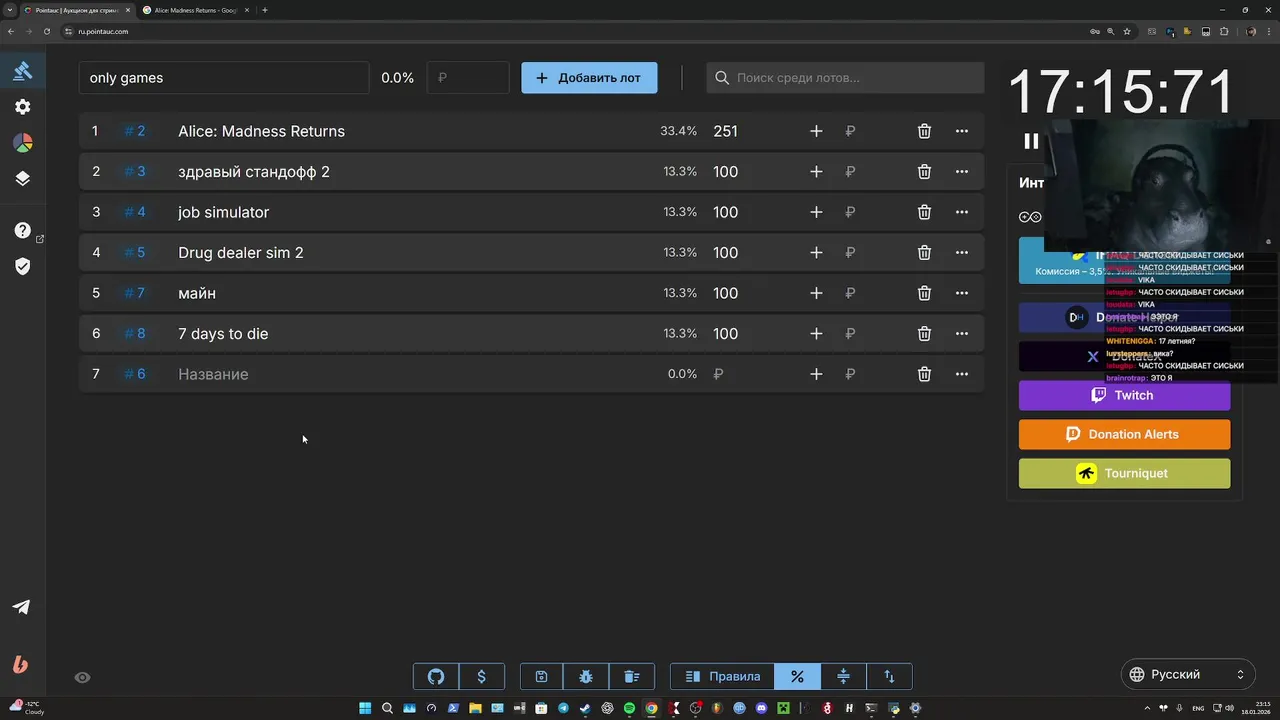
Task: Click the Donation Alerts button
Action: pos(1124,434)
